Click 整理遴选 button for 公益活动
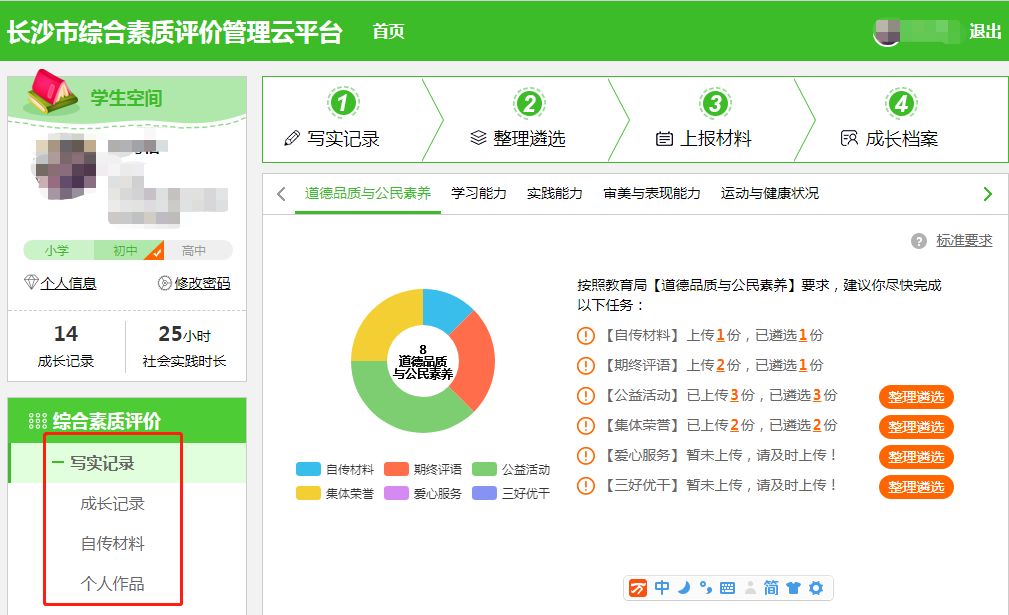 tap(915, 397)
